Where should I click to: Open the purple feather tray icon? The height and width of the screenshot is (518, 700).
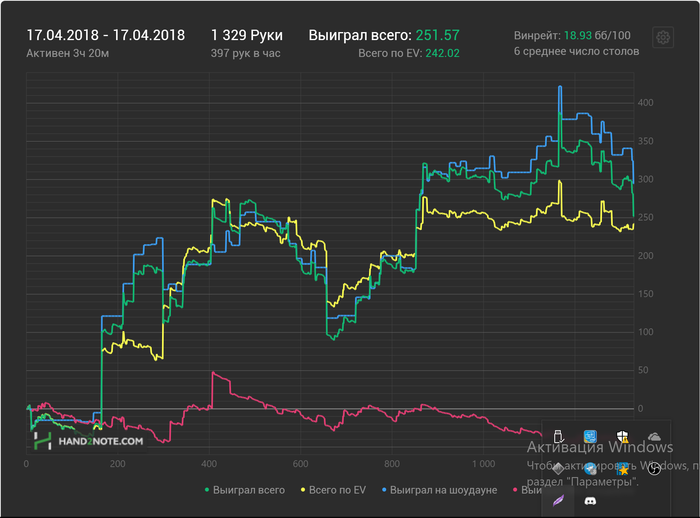click(558, 501)
